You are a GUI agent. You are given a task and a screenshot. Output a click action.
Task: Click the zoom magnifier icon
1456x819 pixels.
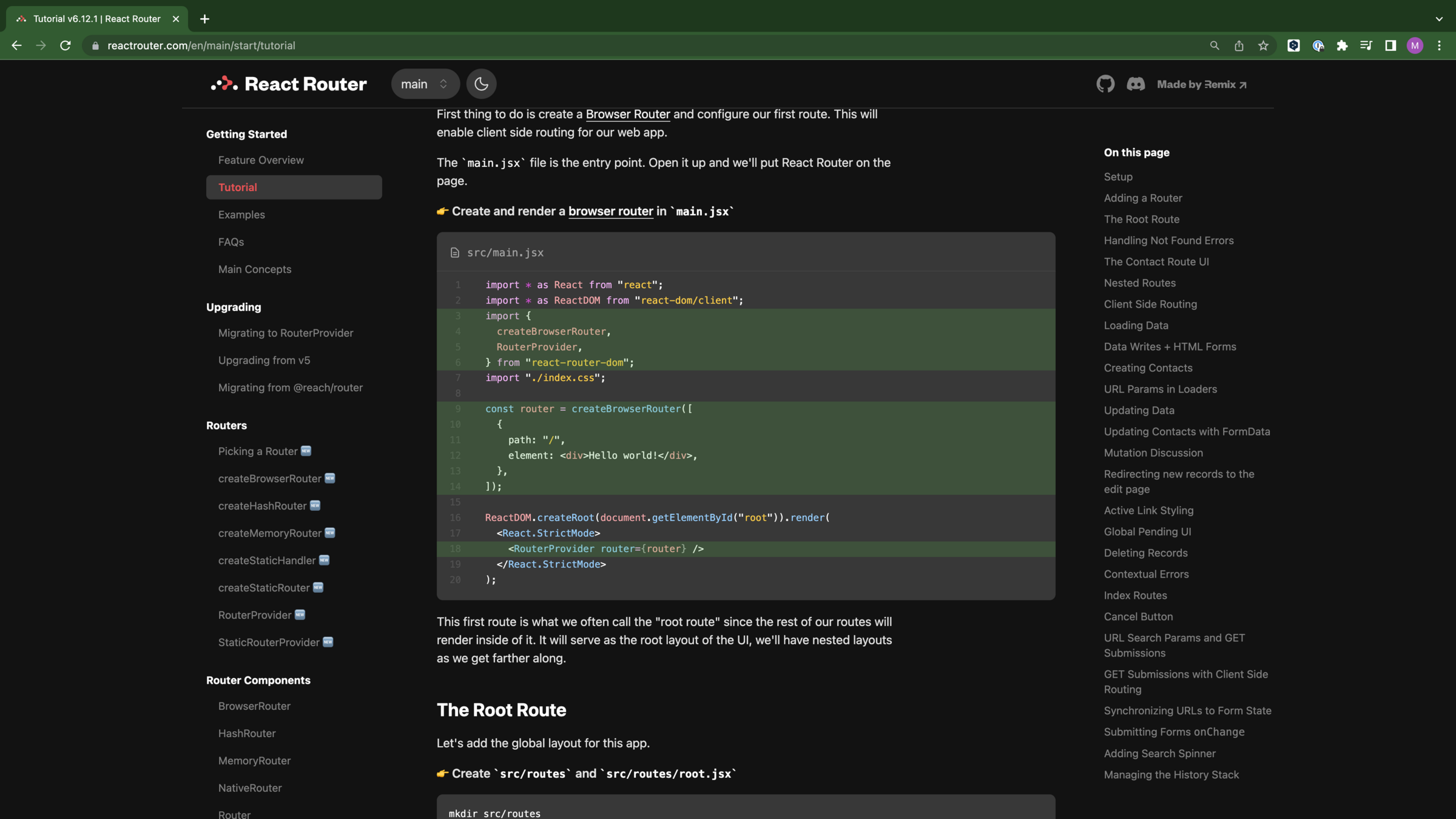[1215, 45]
